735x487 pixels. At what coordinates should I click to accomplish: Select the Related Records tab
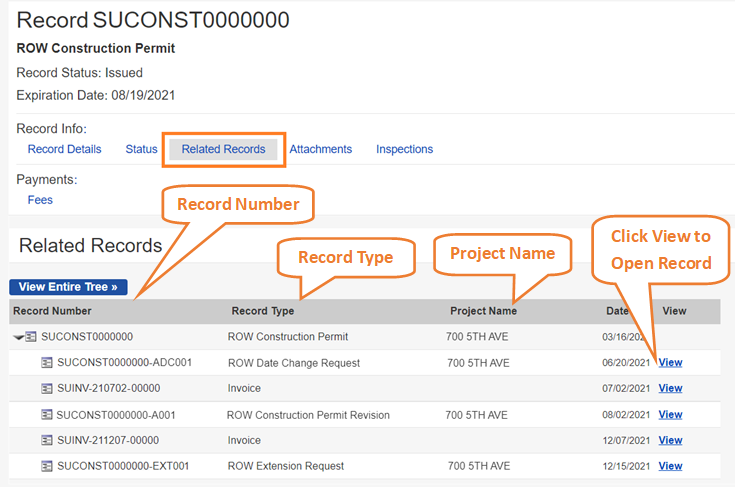click(223, 149)
